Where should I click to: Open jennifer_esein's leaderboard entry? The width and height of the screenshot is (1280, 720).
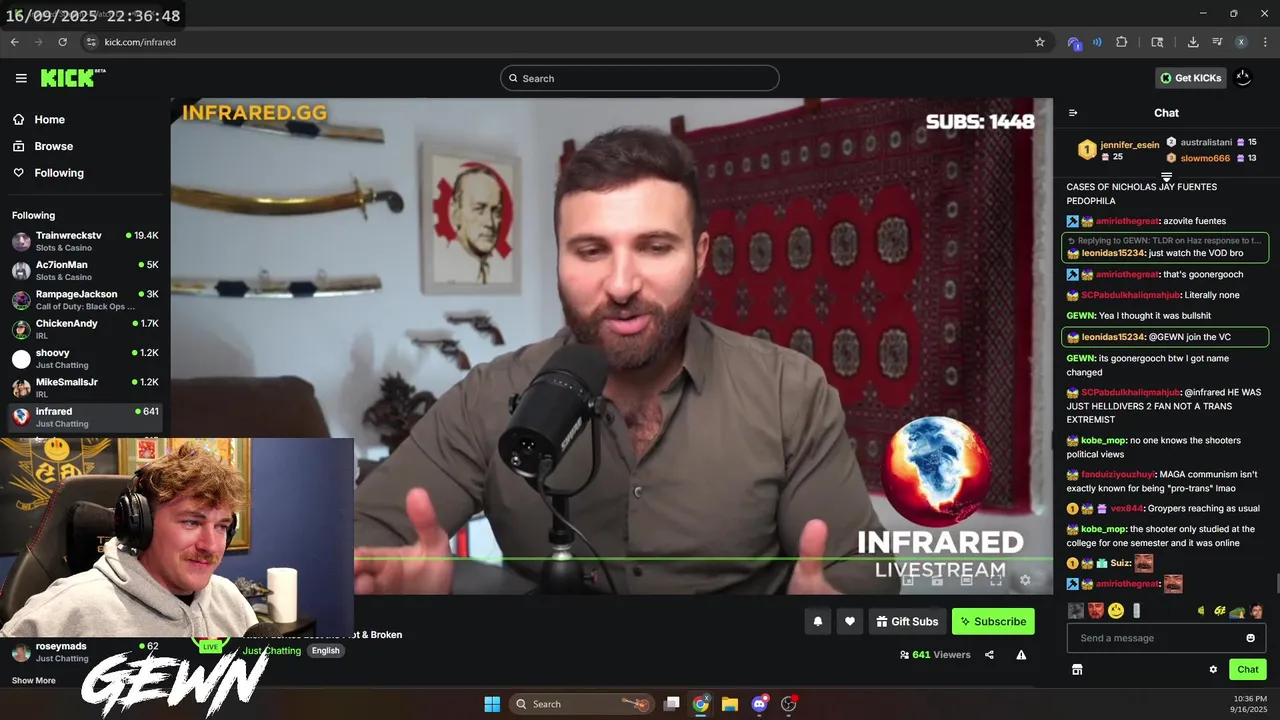[1119, 150]
